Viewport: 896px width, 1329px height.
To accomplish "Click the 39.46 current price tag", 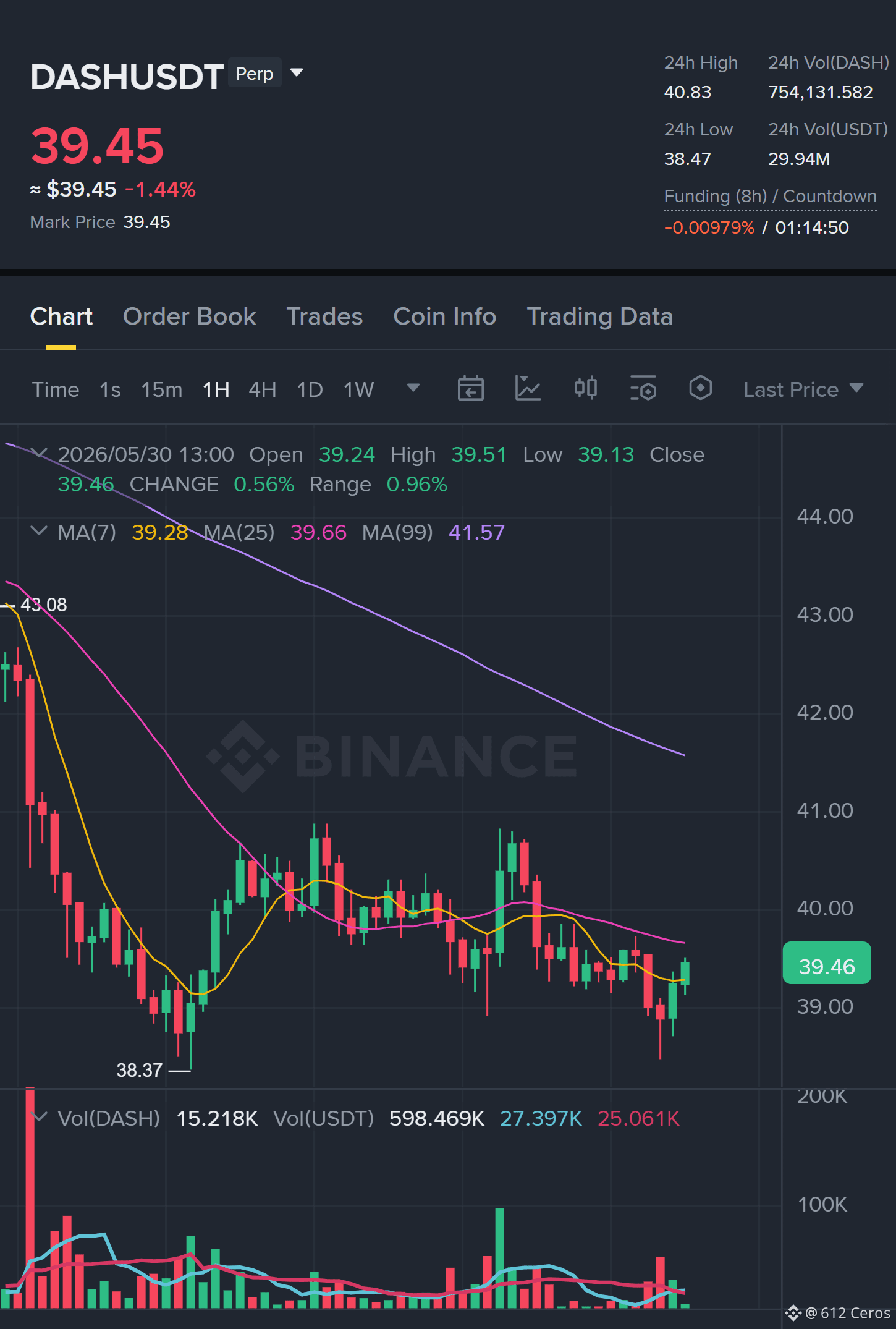I will 827,966.
